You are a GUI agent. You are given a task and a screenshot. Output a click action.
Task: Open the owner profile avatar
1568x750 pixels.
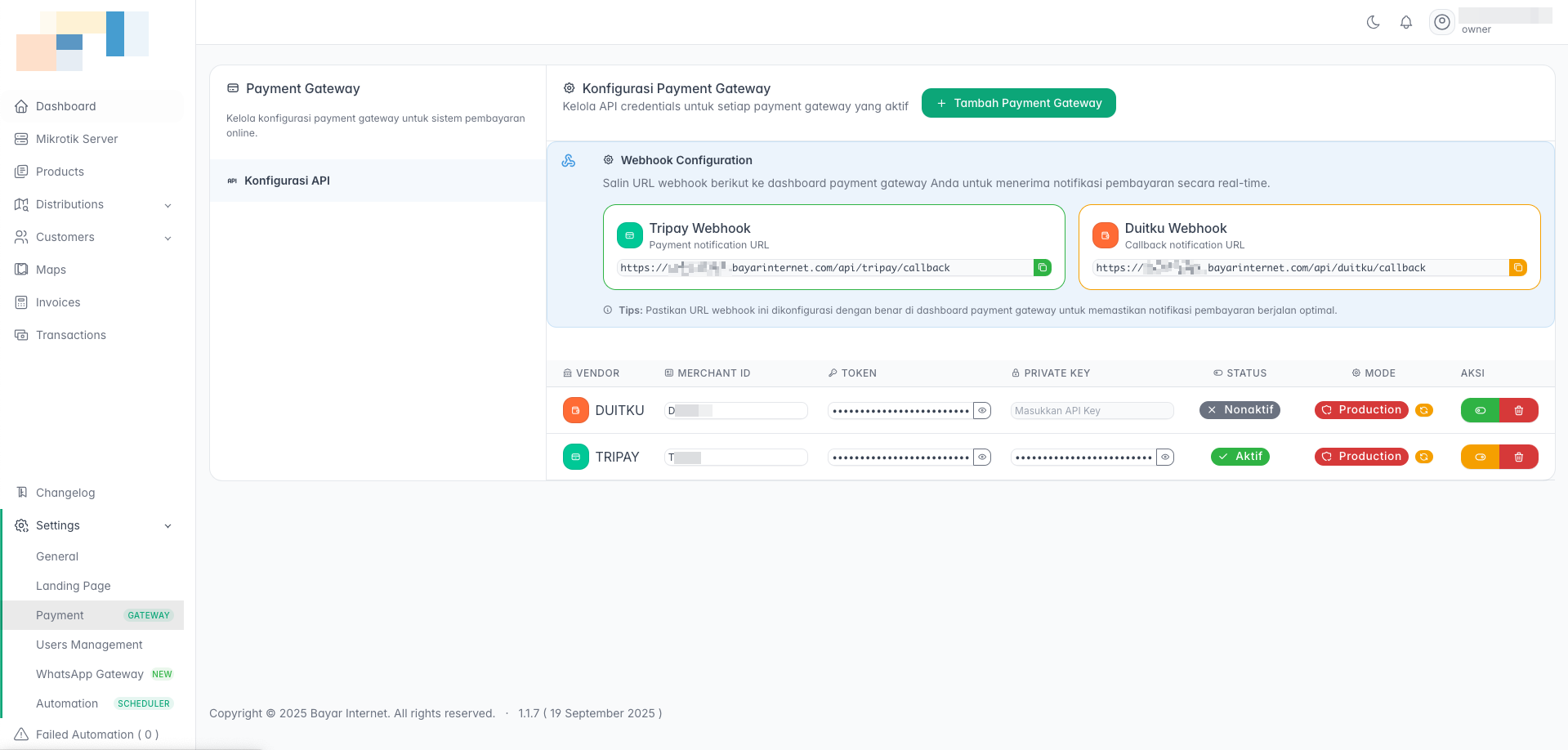(1442, 23)
